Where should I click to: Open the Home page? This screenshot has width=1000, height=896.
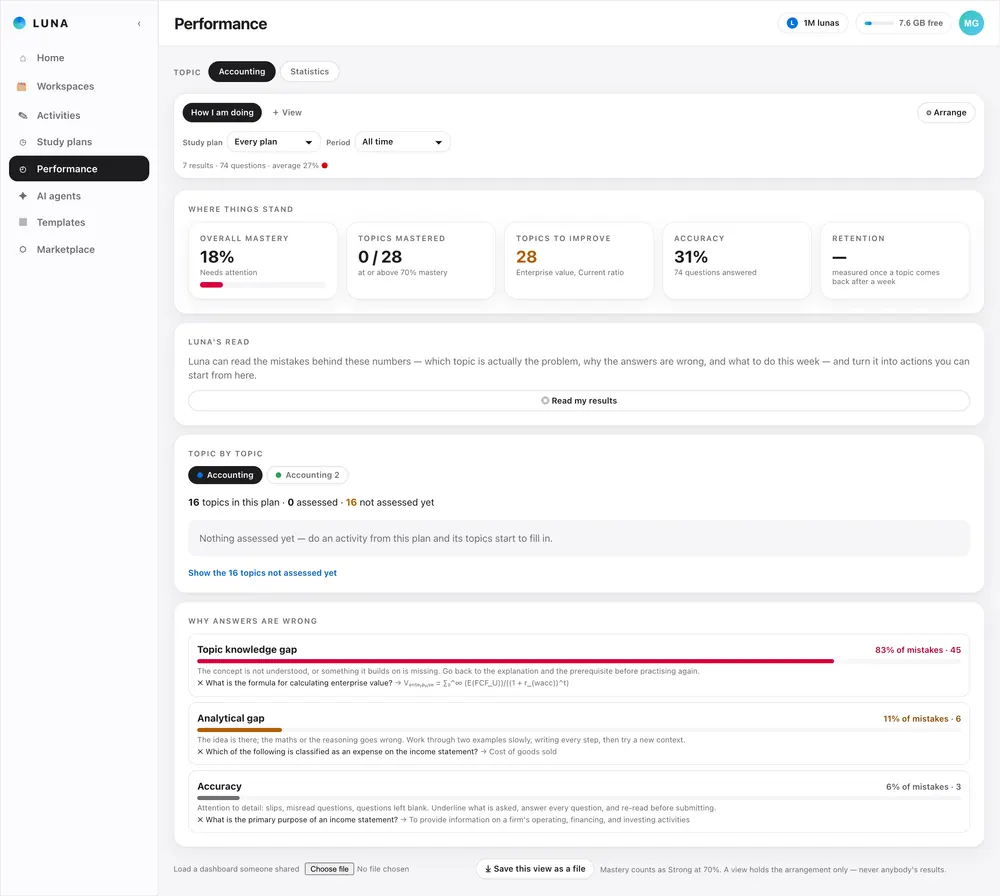[x=79, y=58]
